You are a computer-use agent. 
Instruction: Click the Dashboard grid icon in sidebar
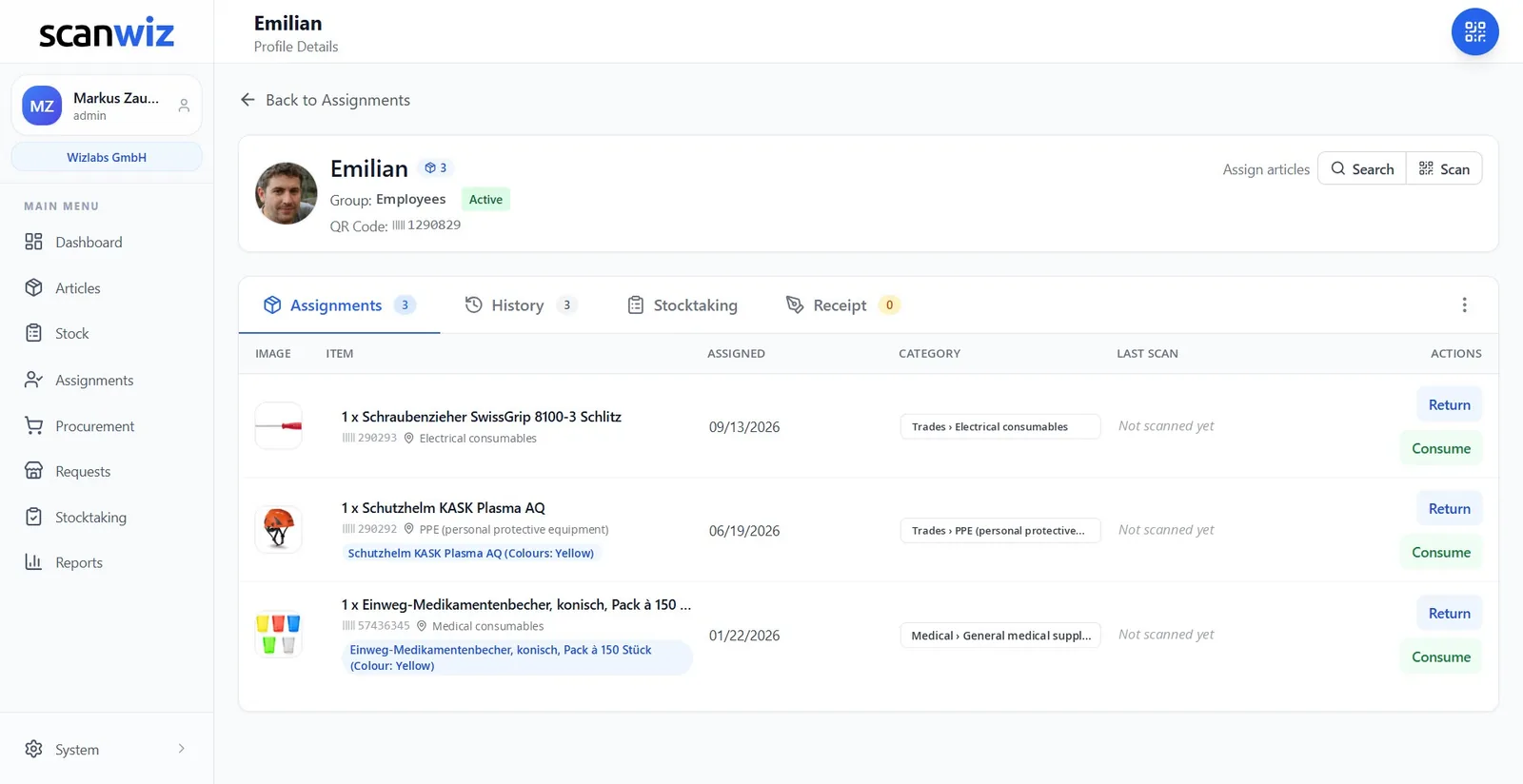(34, 242)
